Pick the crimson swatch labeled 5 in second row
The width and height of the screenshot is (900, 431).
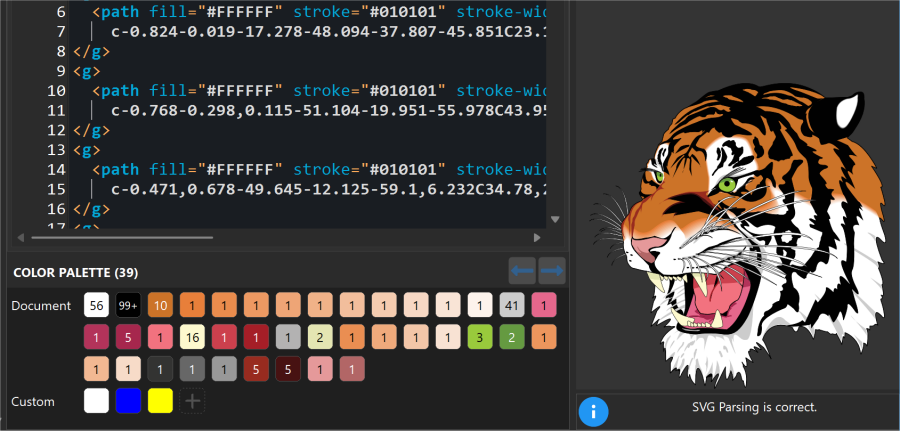[129, 337]
